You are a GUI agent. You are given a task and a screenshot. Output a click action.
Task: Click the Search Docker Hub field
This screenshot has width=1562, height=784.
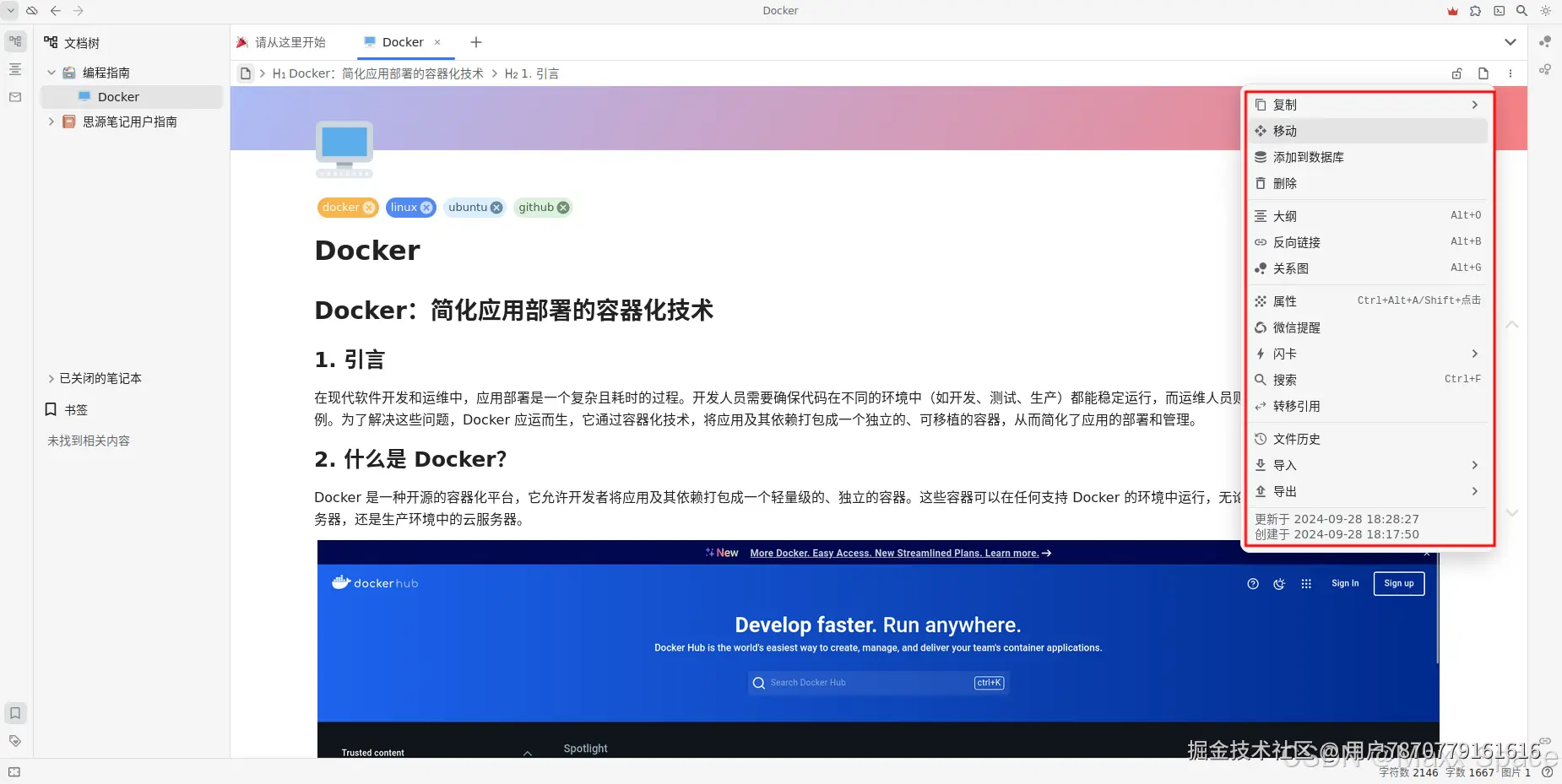[x=878, y=683]
